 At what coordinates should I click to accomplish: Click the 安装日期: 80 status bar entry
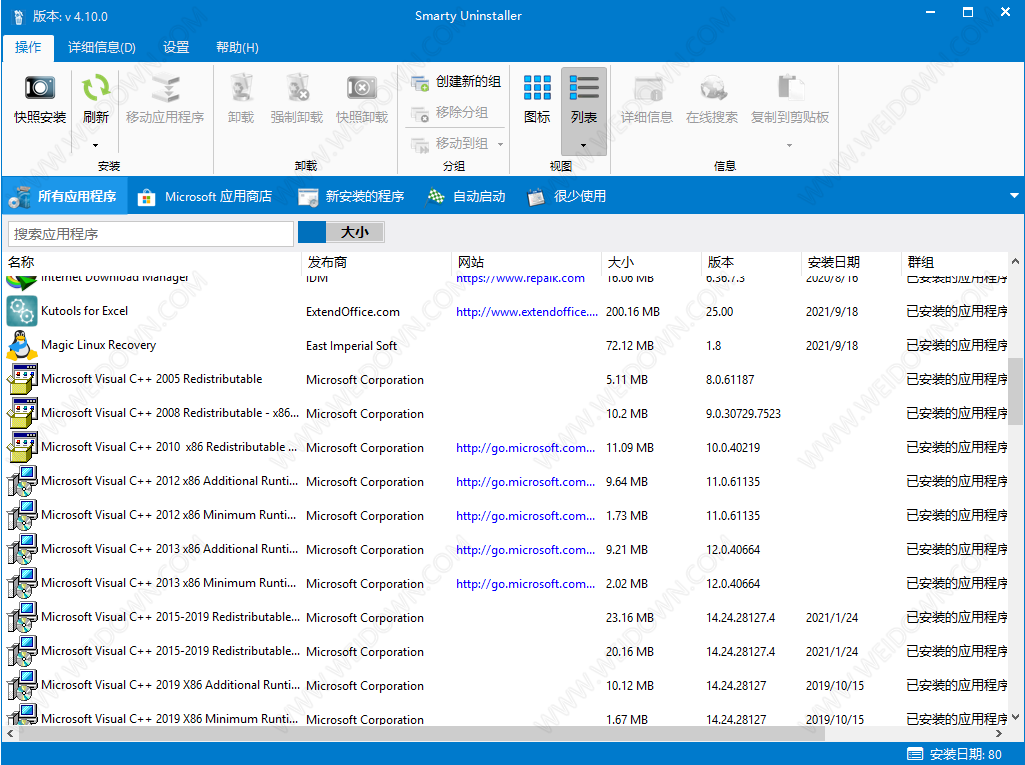[x=966, y=755]
